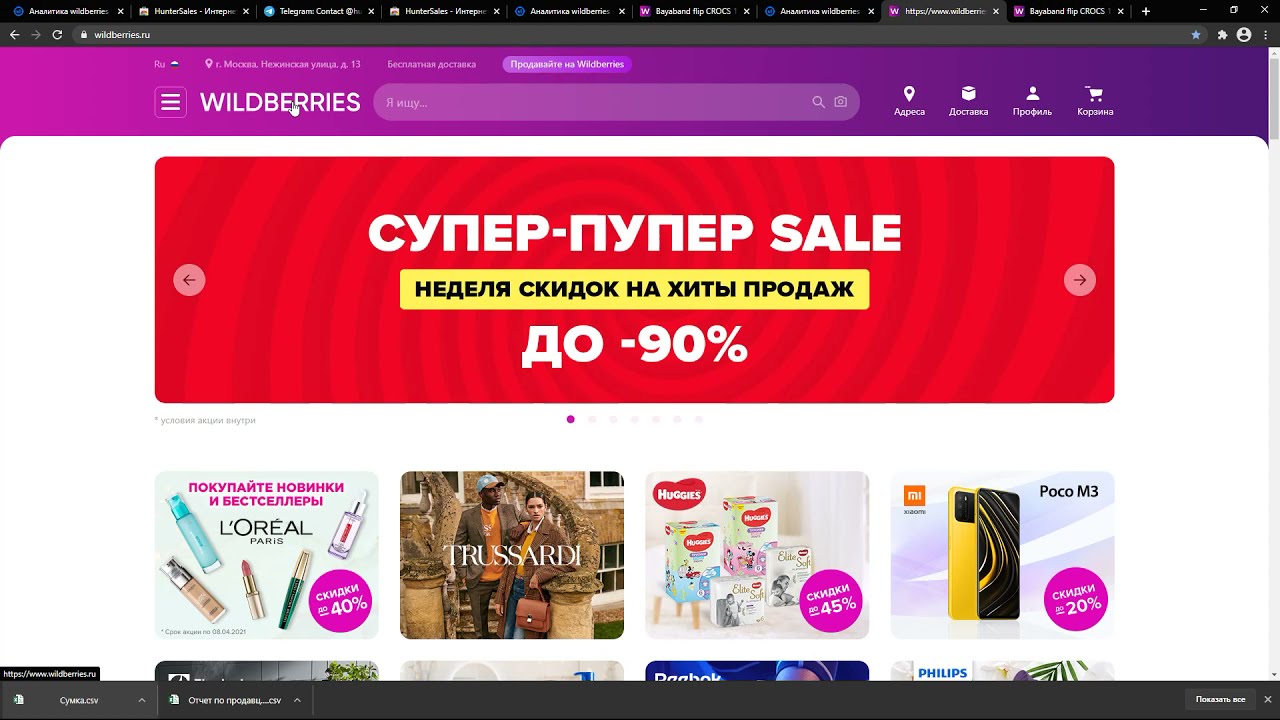Open the hamburger catalog menu
This screenshot has height=720, width=1280.
170,102
